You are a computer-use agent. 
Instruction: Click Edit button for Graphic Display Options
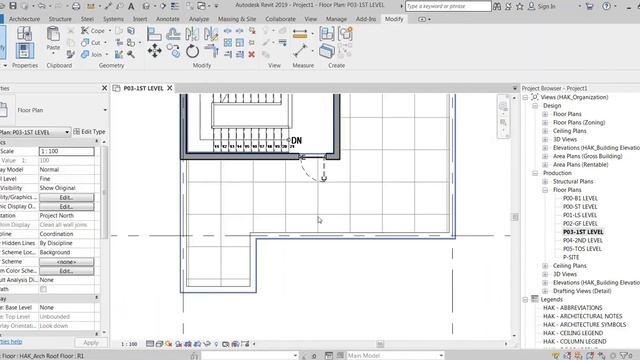coord(67,207)
